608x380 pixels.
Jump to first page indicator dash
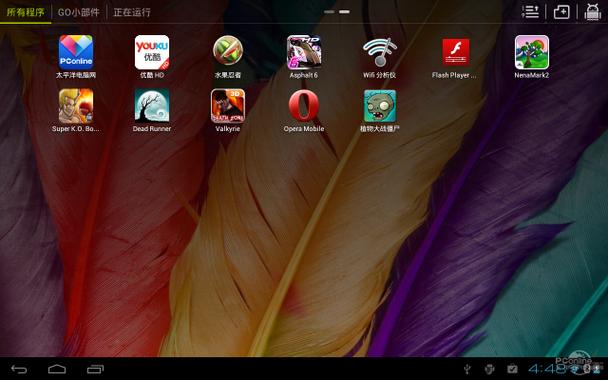pos(329,12)
